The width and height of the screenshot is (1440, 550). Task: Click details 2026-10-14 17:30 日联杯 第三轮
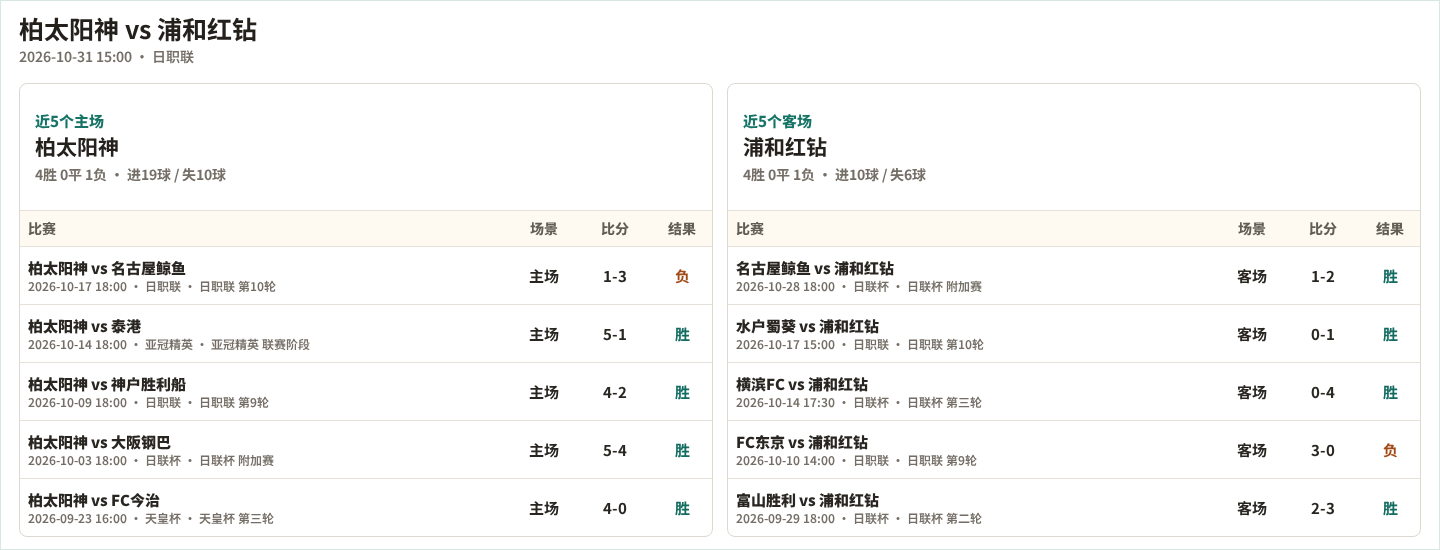tap(859, 403)
